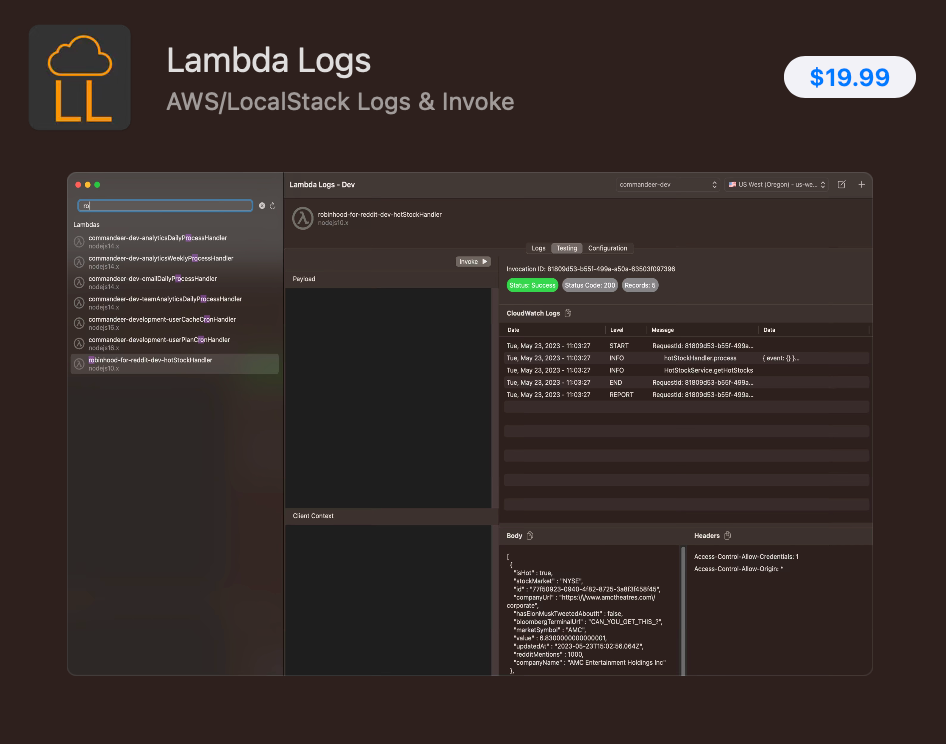
Task: Click large lambda icon in detail header
Action: 303,218
